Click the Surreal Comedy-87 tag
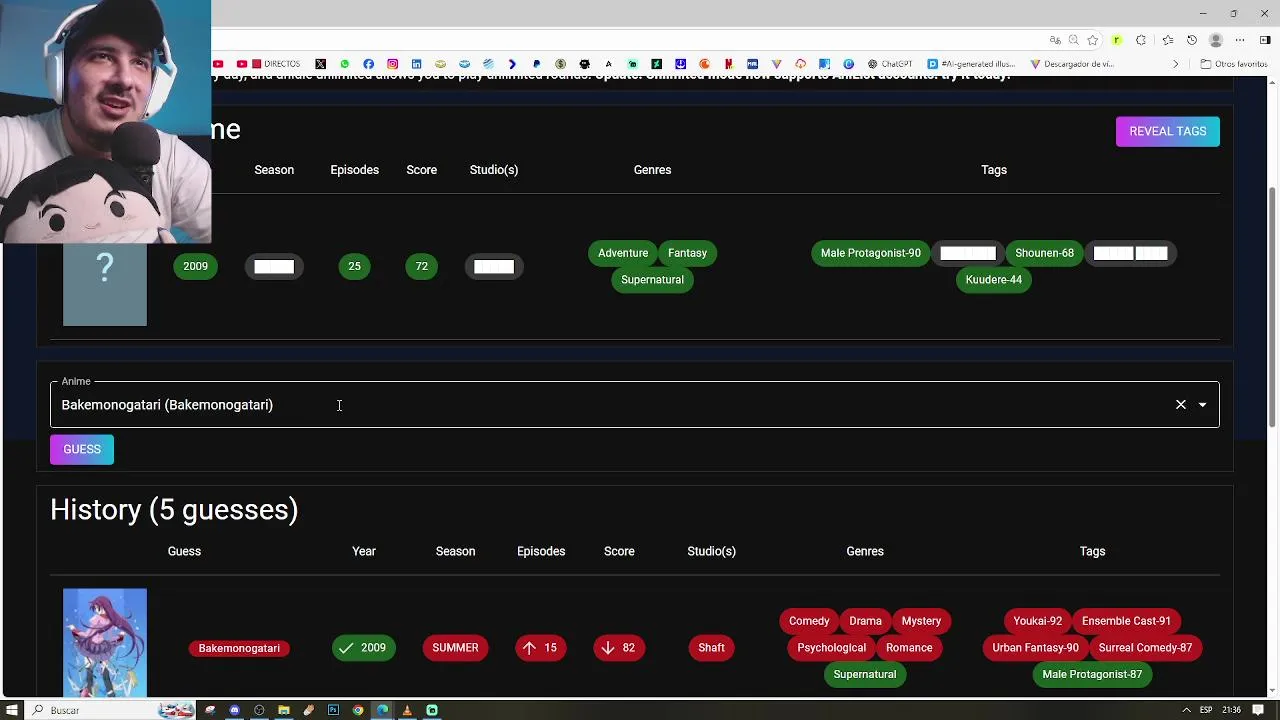 pos(1145,648)
